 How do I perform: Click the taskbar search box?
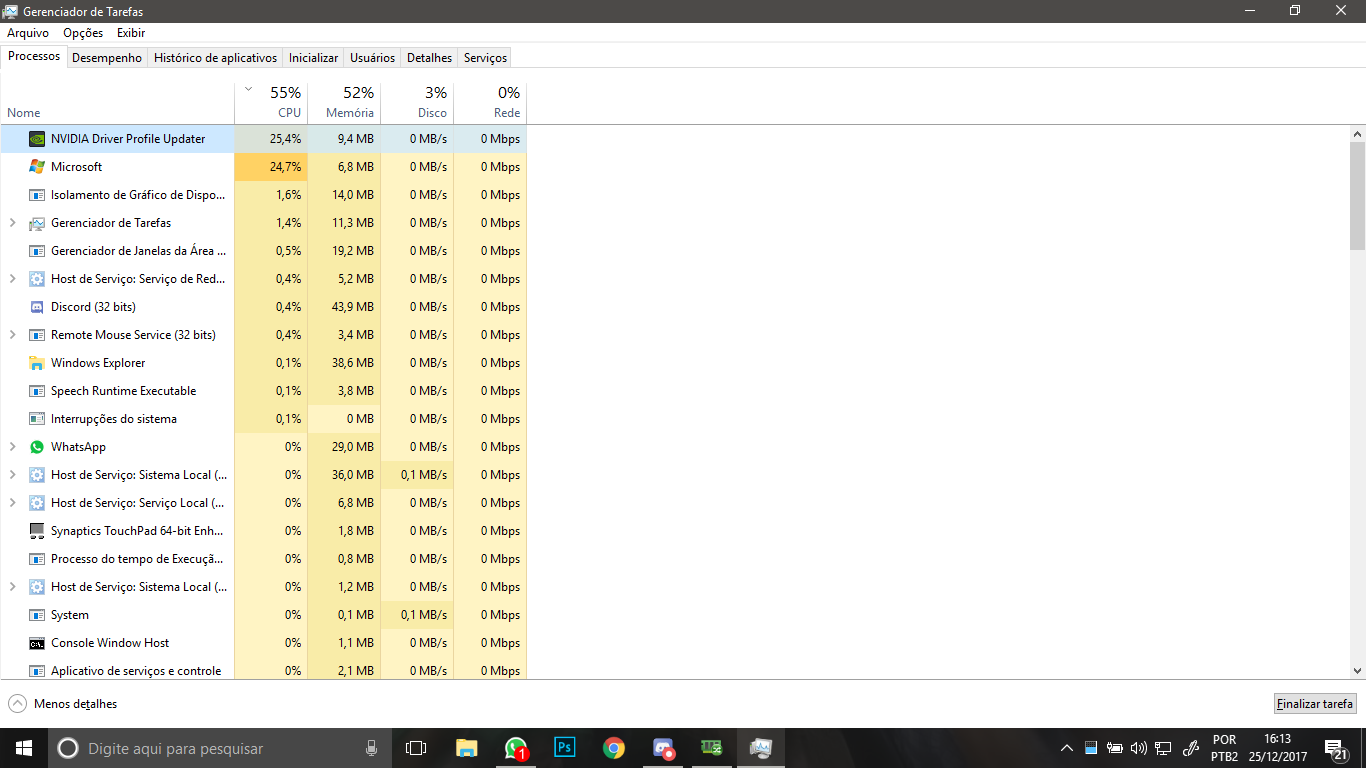pyautogui.click(x=219, y=748)
